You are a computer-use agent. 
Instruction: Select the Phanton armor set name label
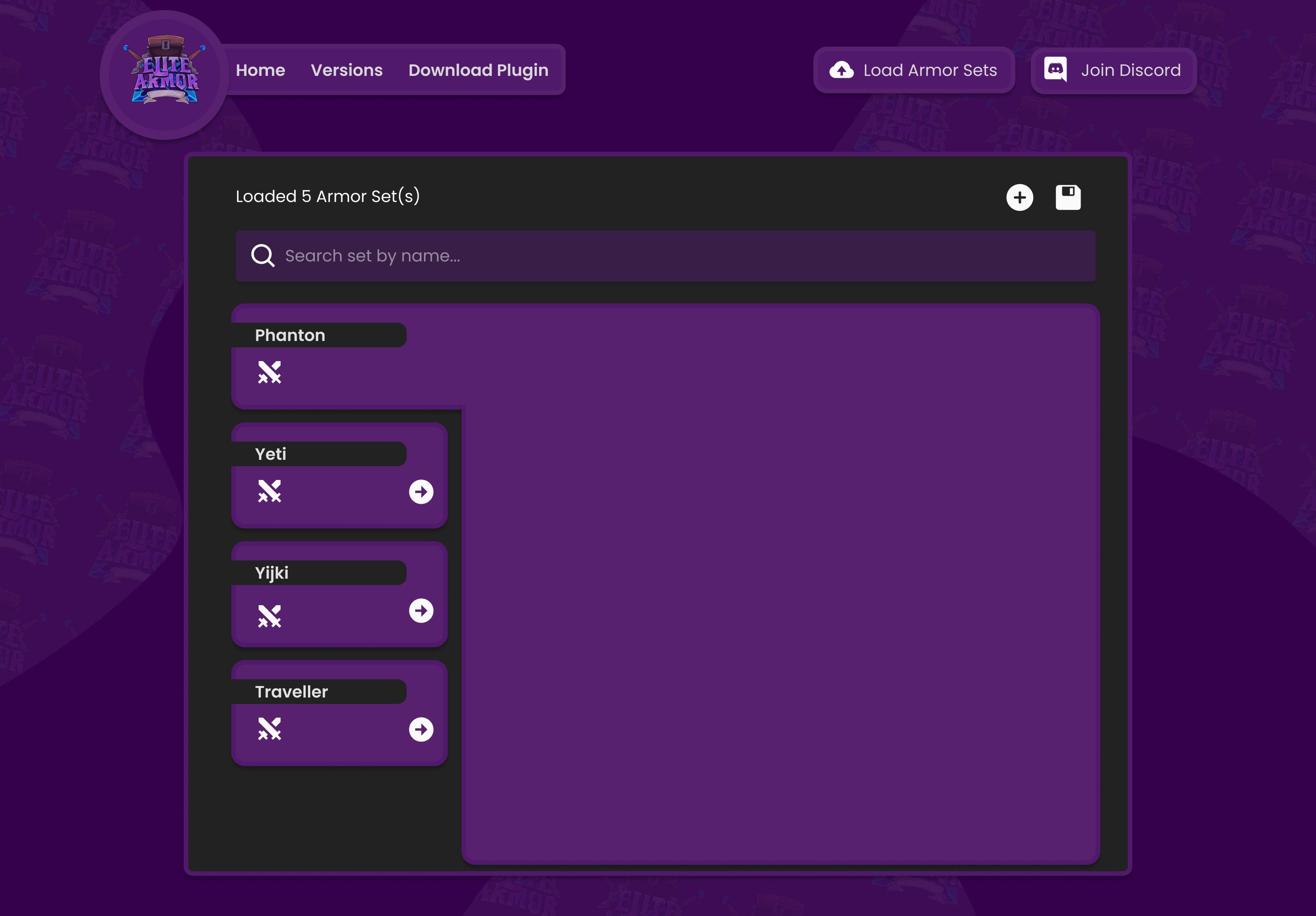pos(290,336)
